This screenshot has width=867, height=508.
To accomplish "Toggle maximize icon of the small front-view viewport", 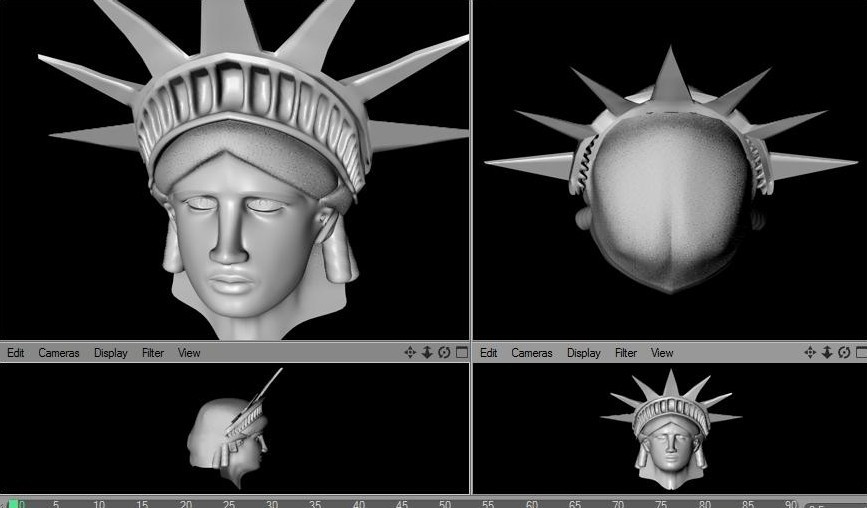I will tap(861, 352).
